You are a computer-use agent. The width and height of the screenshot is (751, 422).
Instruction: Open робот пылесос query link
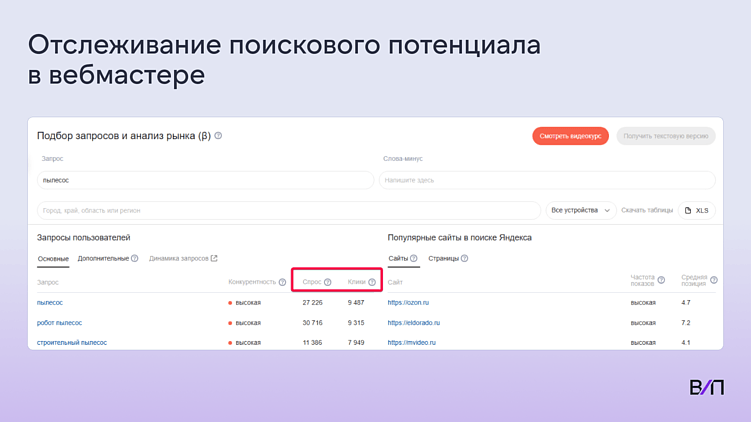(59, 323)
